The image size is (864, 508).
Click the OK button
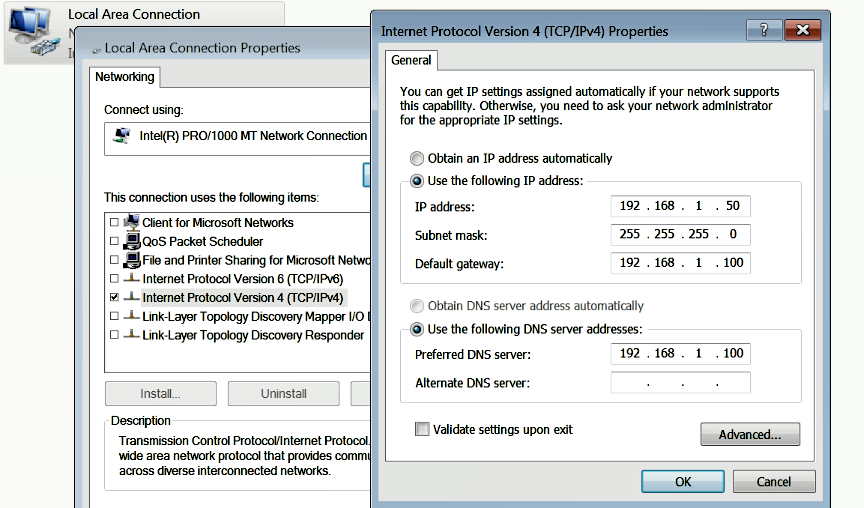pos(683,482)
